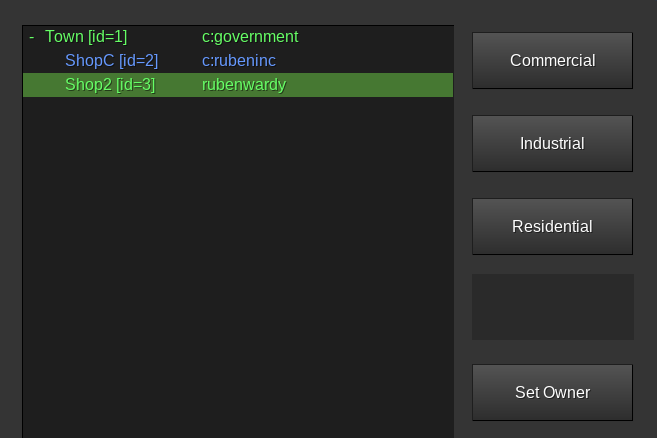
Task: Click the rubenwardy owner entry
Action: pos(244,85)
